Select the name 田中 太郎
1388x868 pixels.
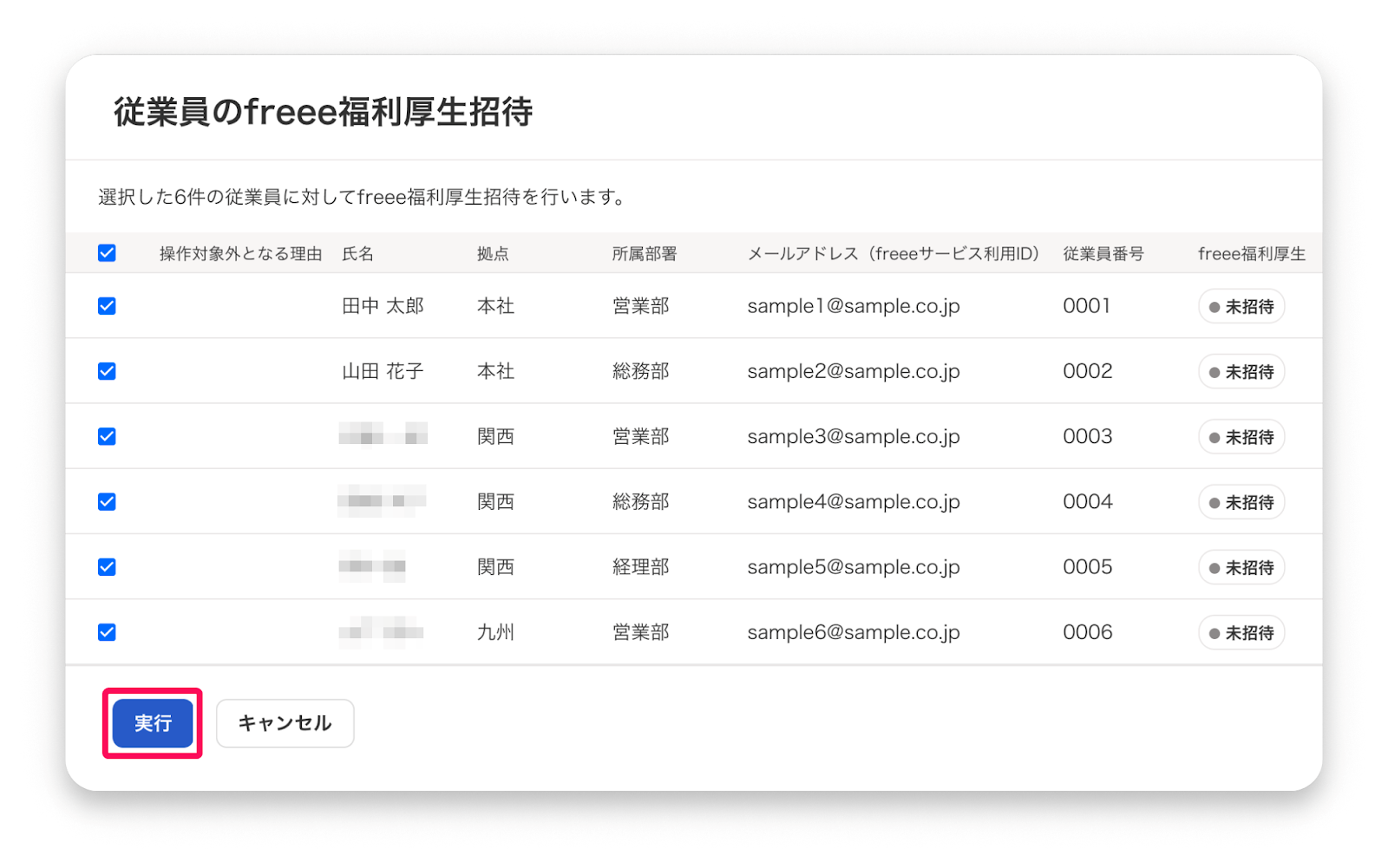tap(383, 306)
